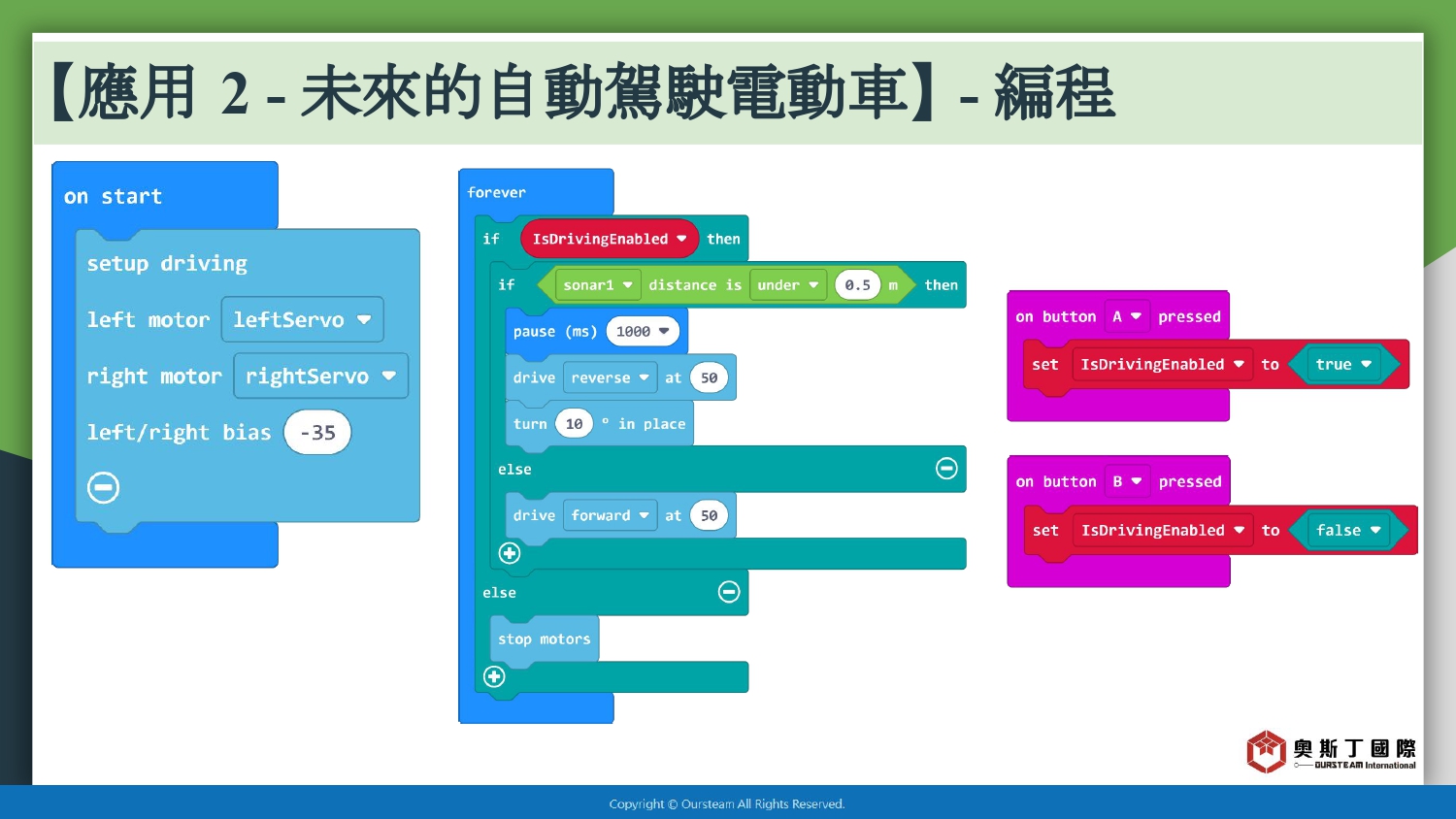Click minus icon on outer else row

[x=729, y=592]
